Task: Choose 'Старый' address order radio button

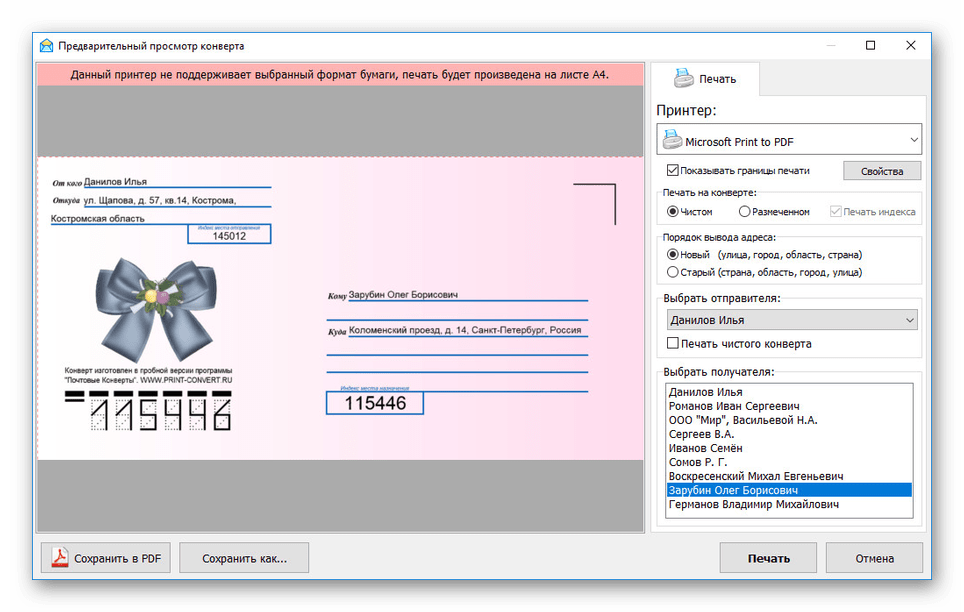Action: (x=673, y=272)
